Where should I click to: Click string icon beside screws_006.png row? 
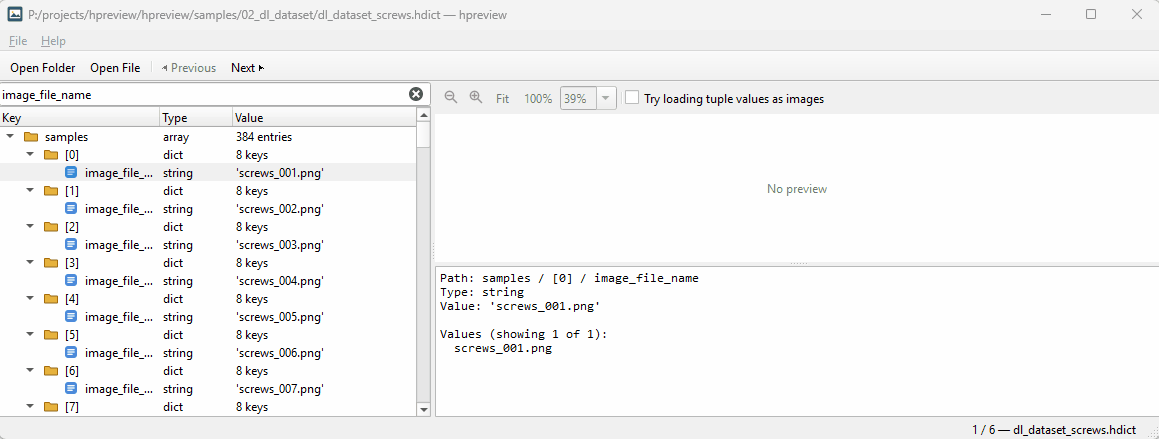pyautogui.click(x=71, y=353)
